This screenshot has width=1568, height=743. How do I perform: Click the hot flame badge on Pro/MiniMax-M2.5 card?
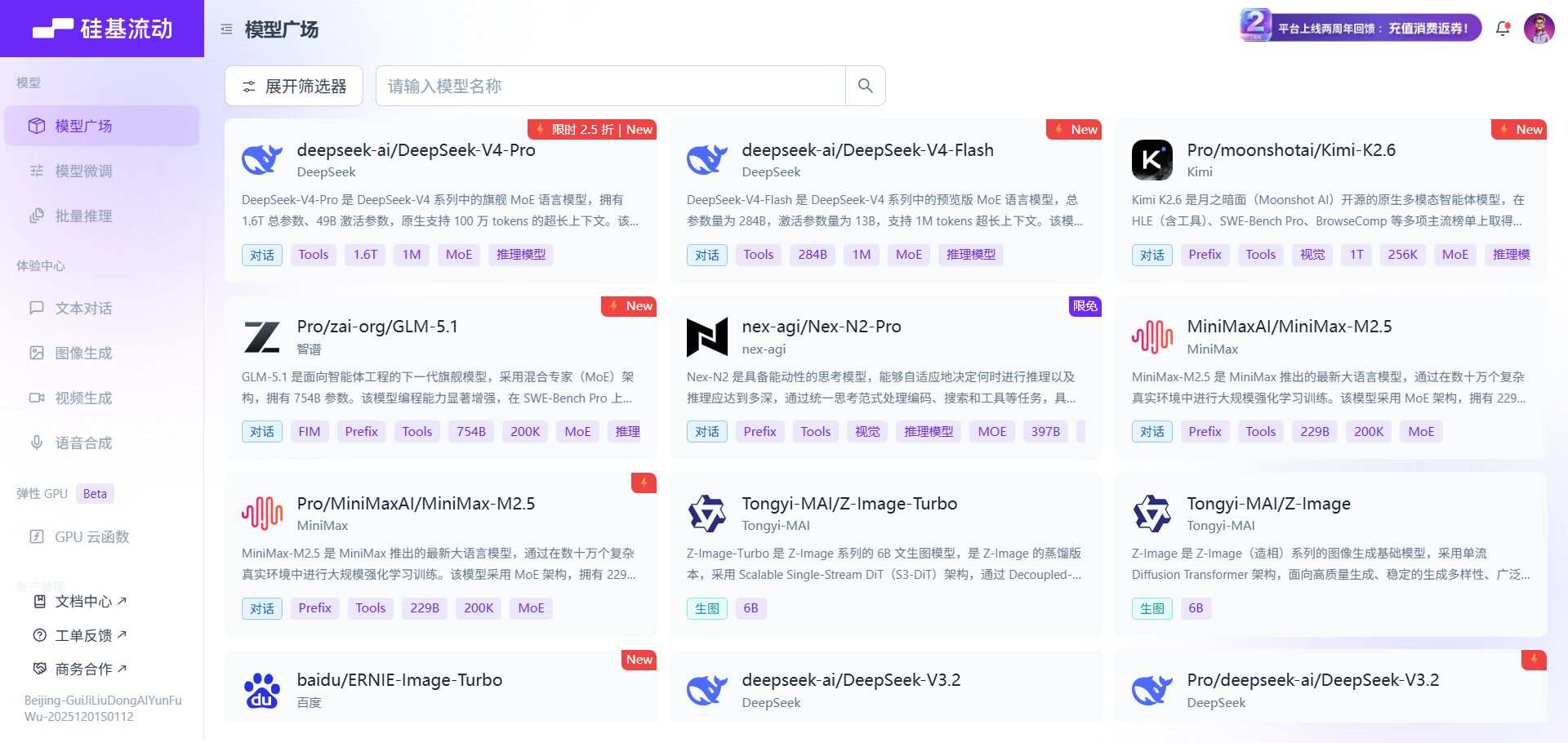pyautogui.click(x=644, y=483)
